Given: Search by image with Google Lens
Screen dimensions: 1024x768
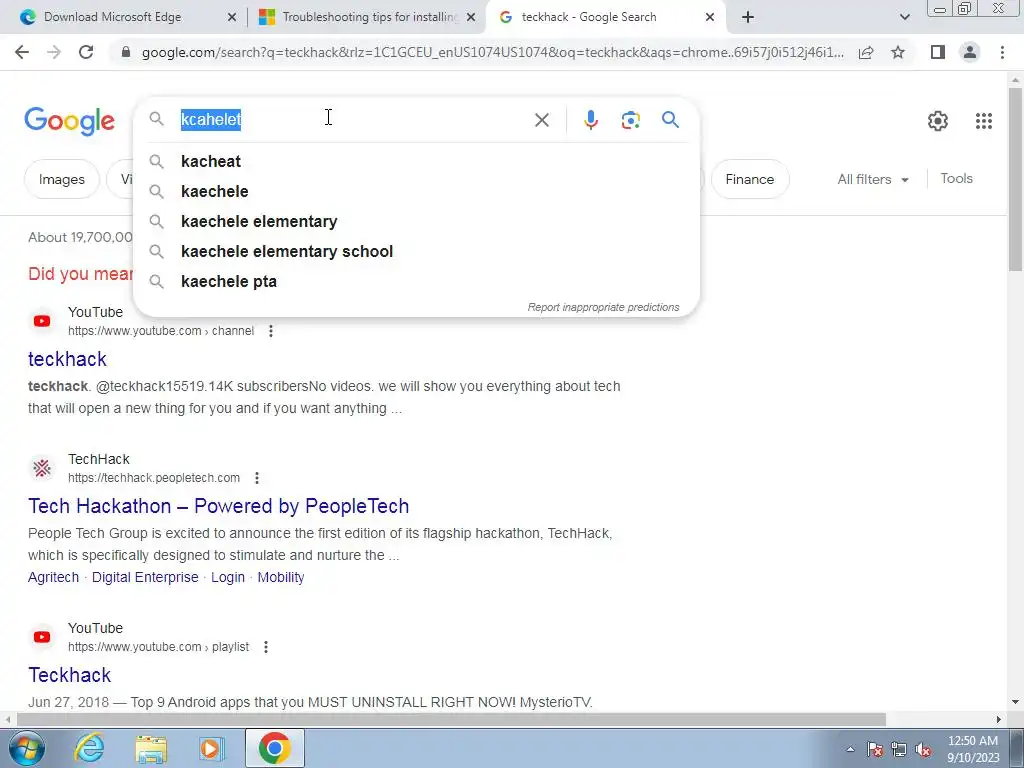Looking at the screenshot, I should pos(630,120).
